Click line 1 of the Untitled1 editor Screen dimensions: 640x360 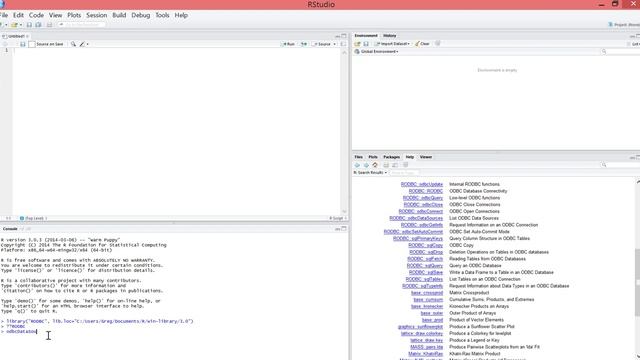(176, 51)
